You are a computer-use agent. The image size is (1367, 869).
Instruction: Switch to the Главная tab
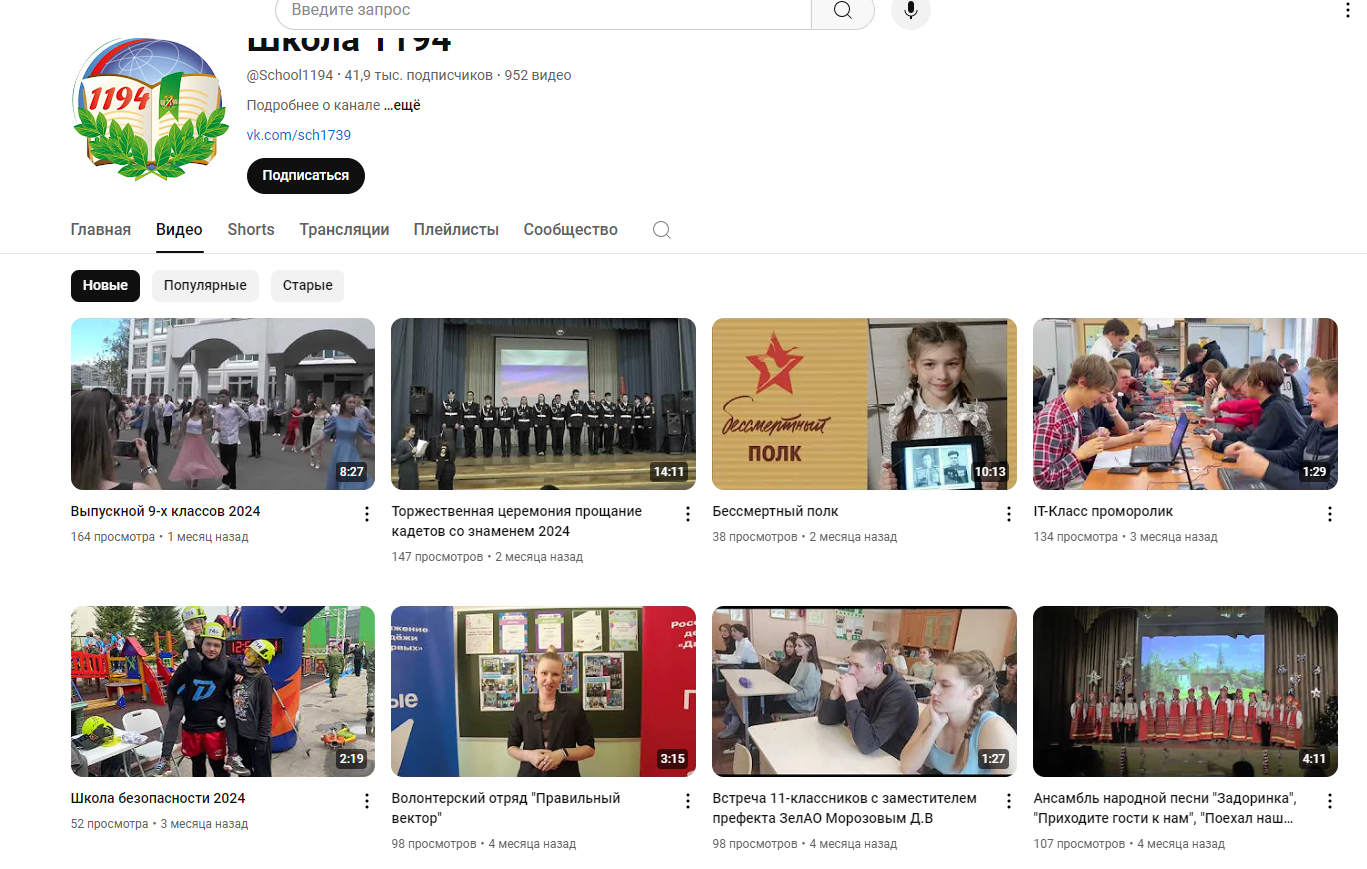point(101,230)
